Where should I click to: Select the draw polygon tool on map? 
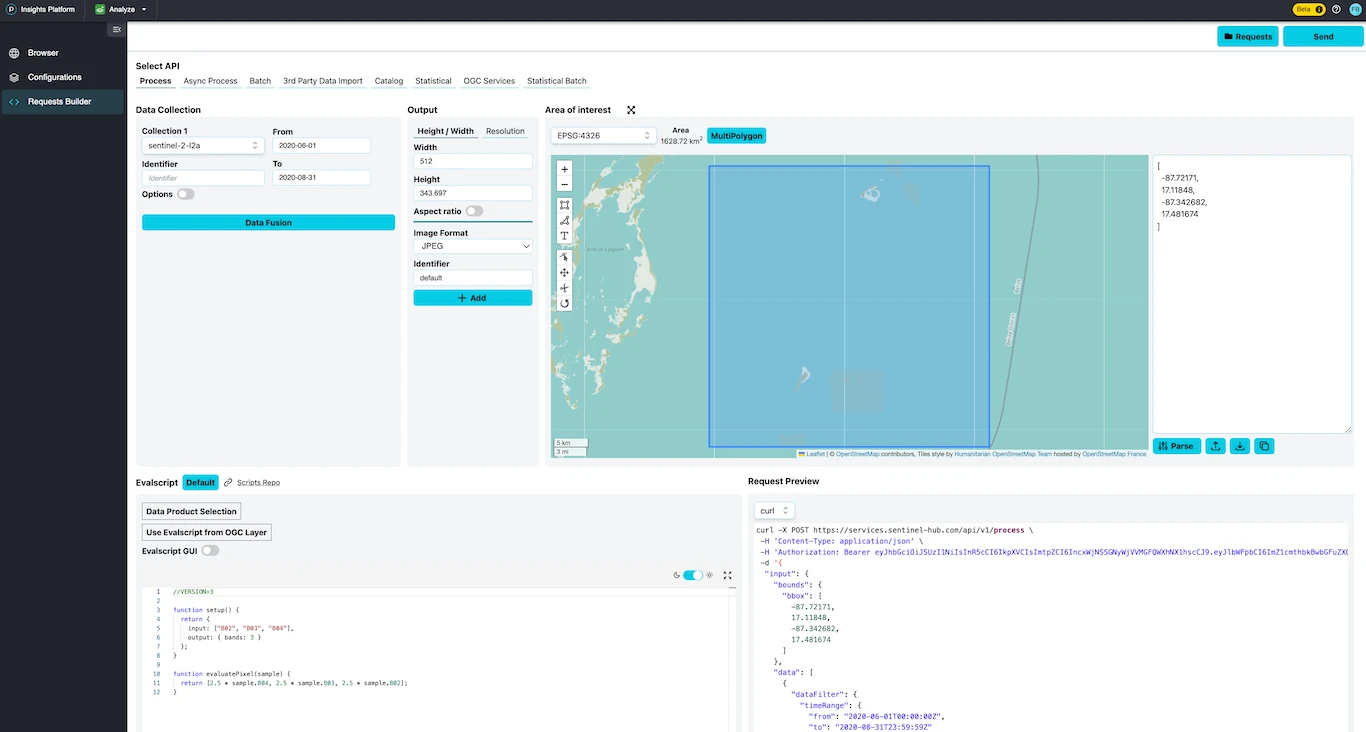coord(564,220)
